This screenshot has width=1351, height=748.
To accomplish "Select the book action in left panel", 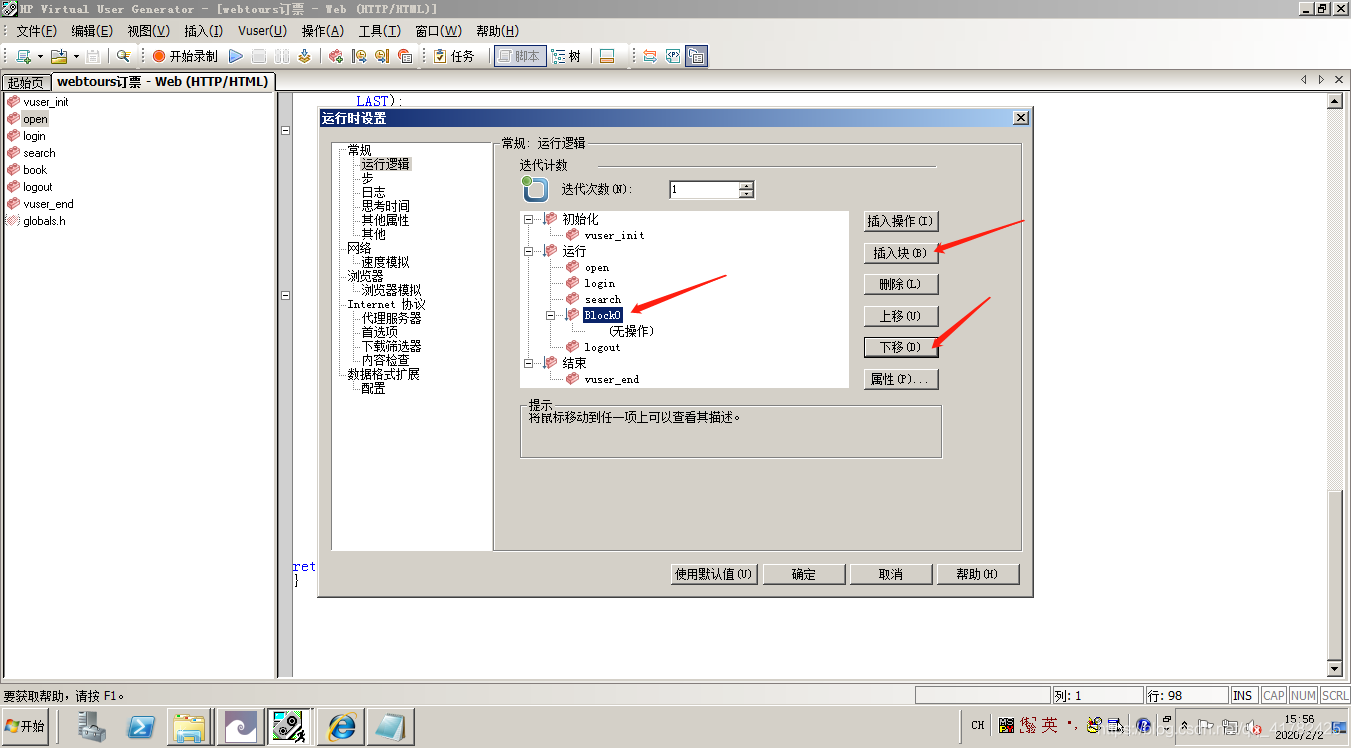I will point(35,170).
